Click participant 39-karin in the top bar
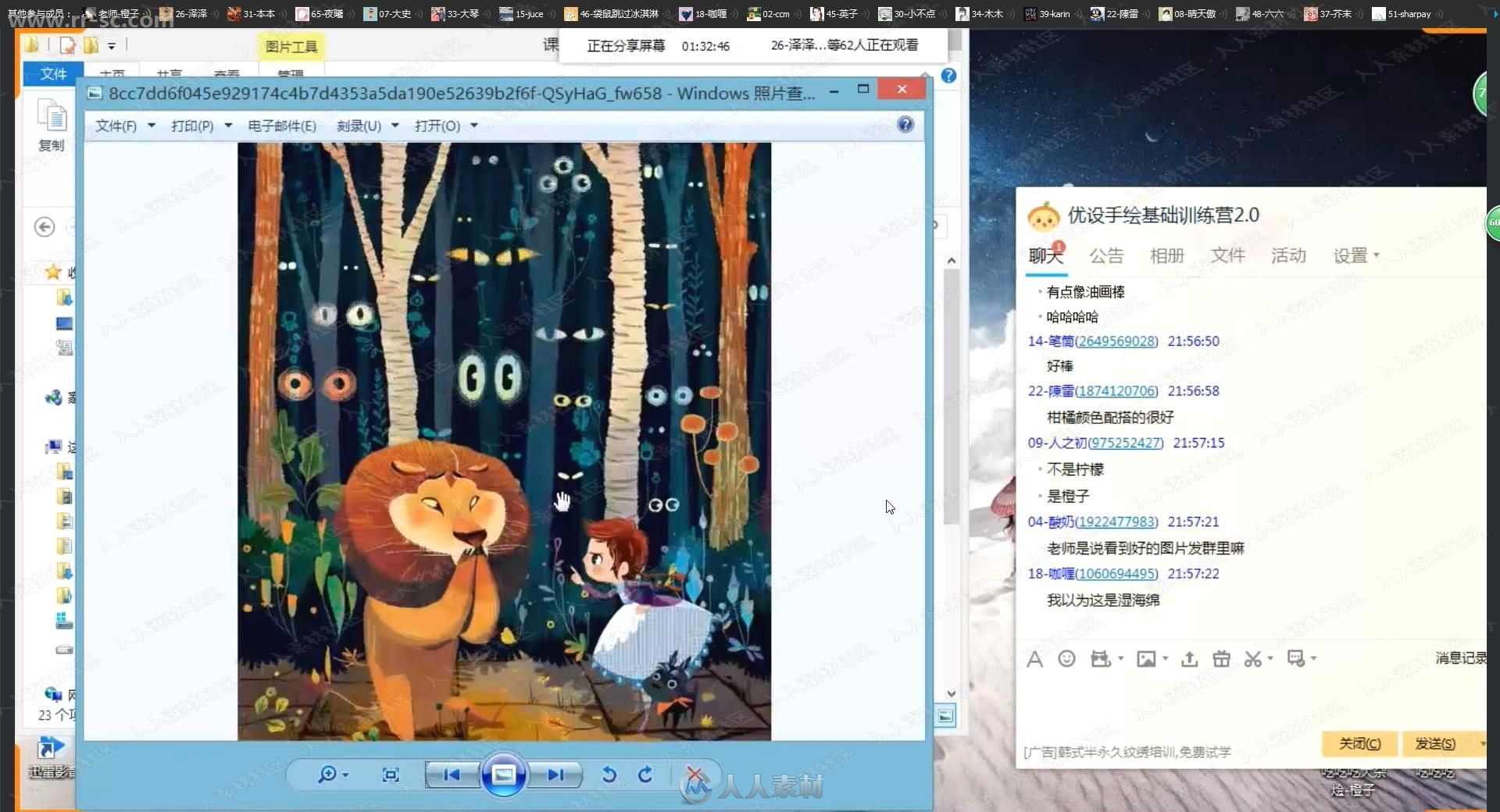This screenshot has height=812, width=1500. pos(1047,13)
